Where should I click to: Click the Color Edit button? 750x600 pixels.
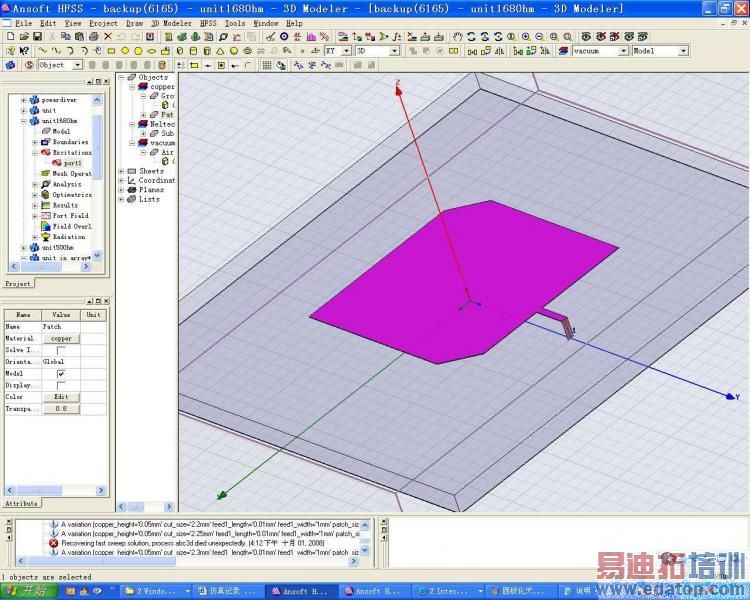[x=61, y=397]
